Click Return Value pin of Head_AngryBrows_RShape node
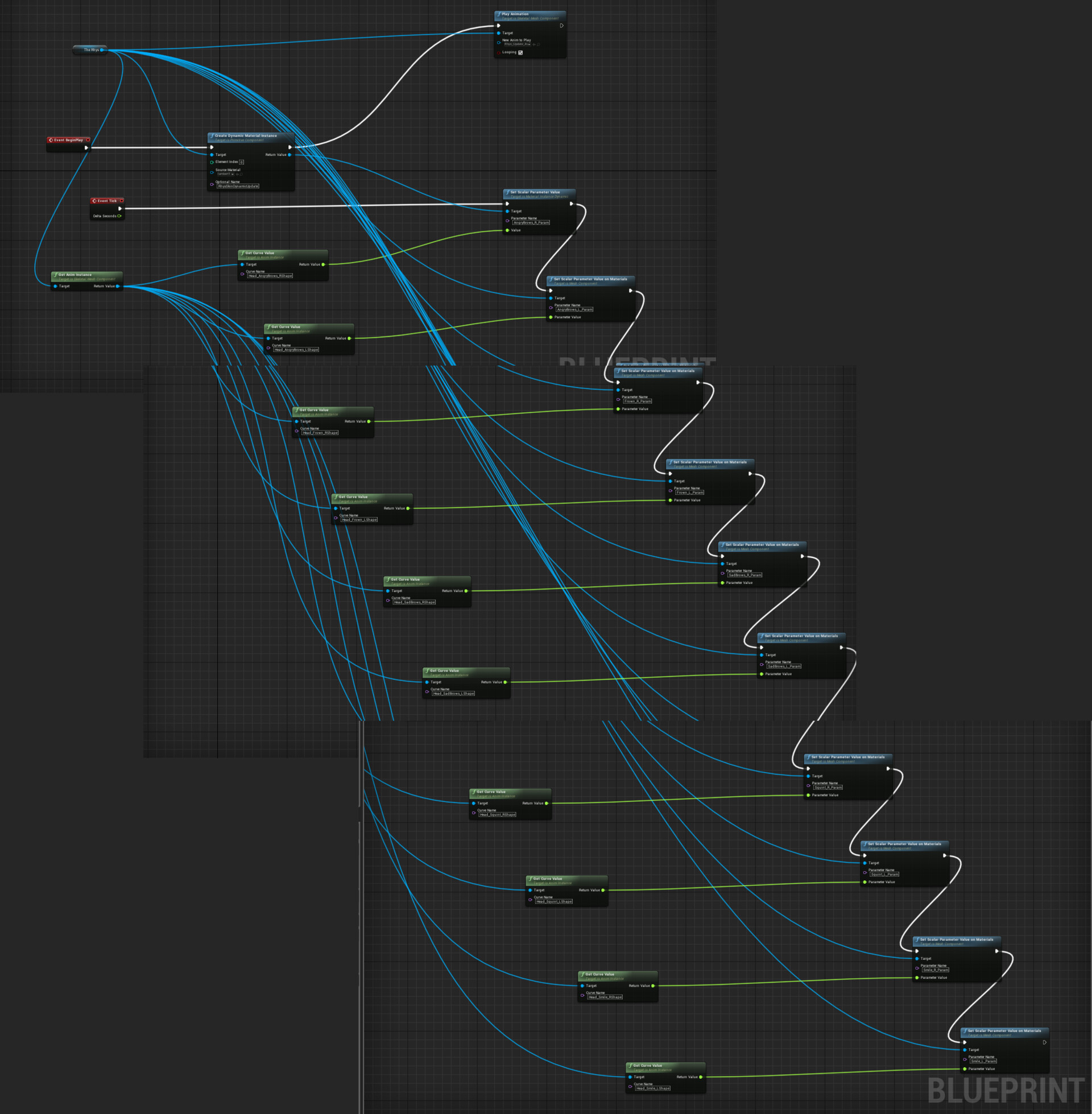Screen dimensions: 1092x1114 (324, 264)
